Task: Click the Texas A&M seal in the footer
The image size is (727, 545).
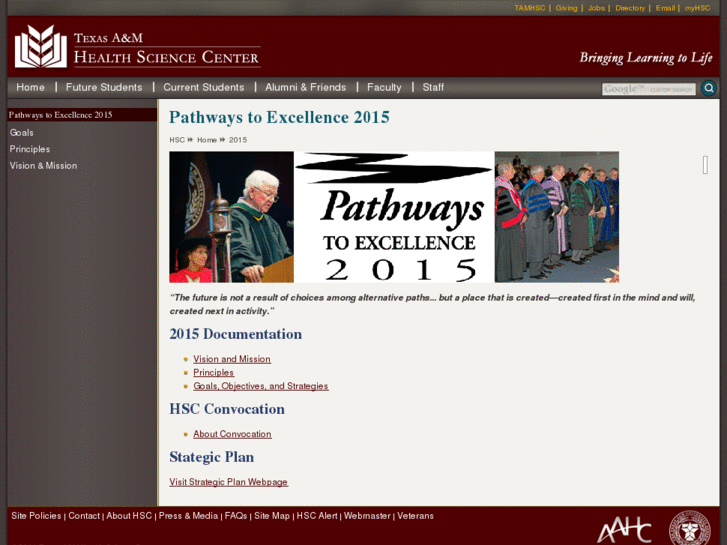Action: pyautogui.click(x=689, y=528)
